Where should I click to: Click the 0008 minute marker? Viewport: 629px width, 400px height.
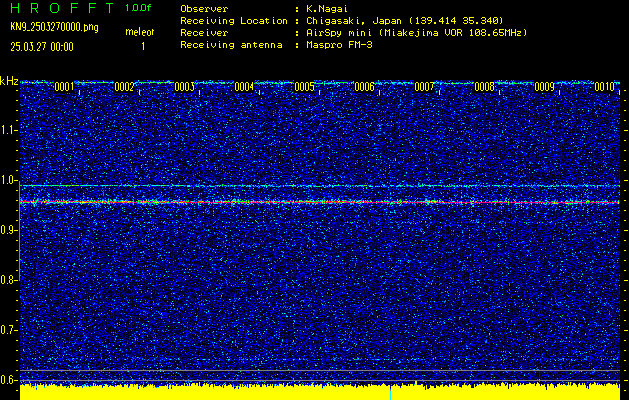pos(485,87)
